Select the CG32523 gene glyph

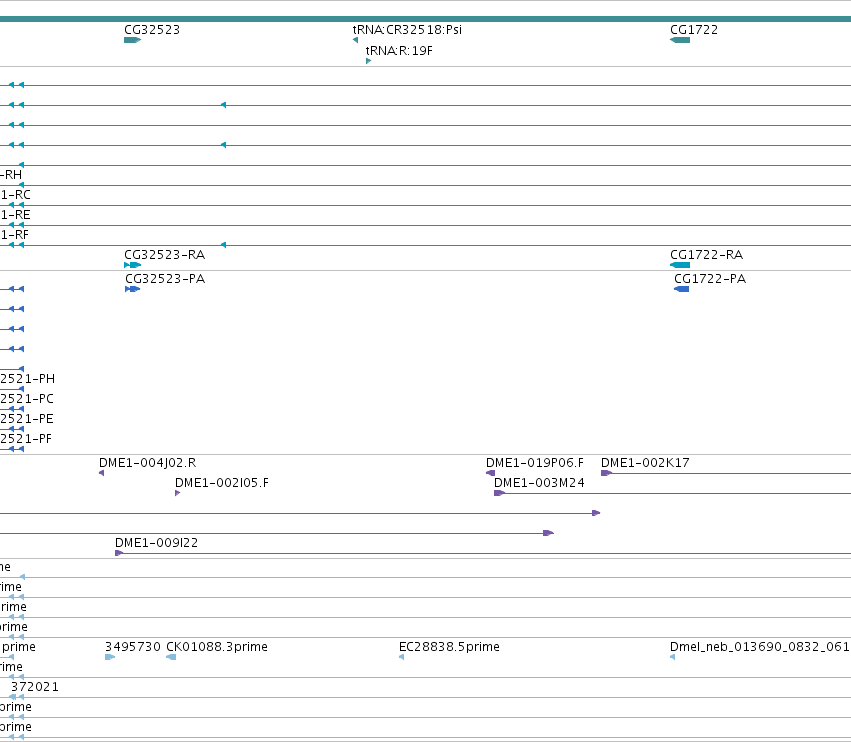coord(132,40)
